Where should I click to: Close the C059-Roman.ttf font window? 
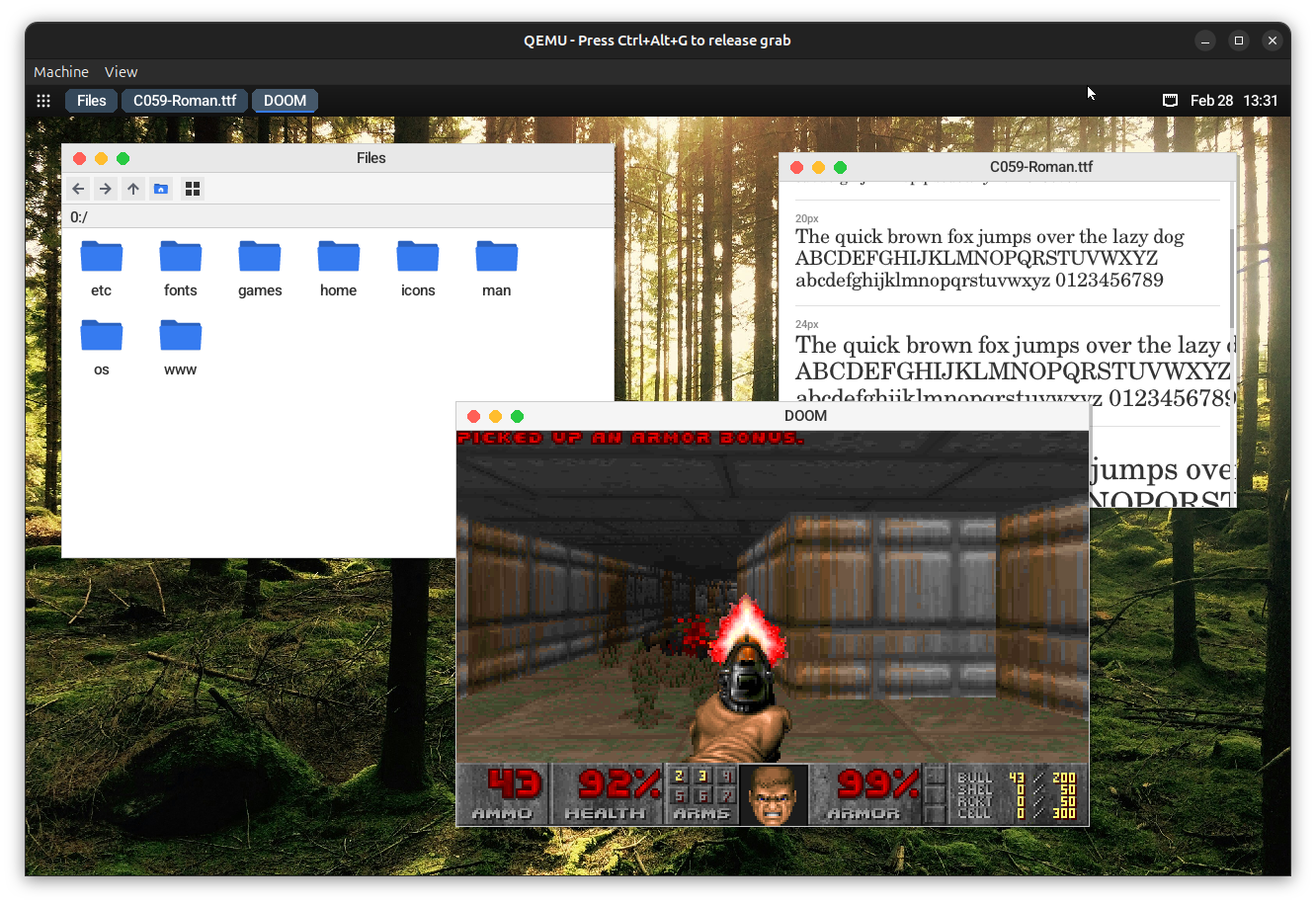(x=797, y=168)
